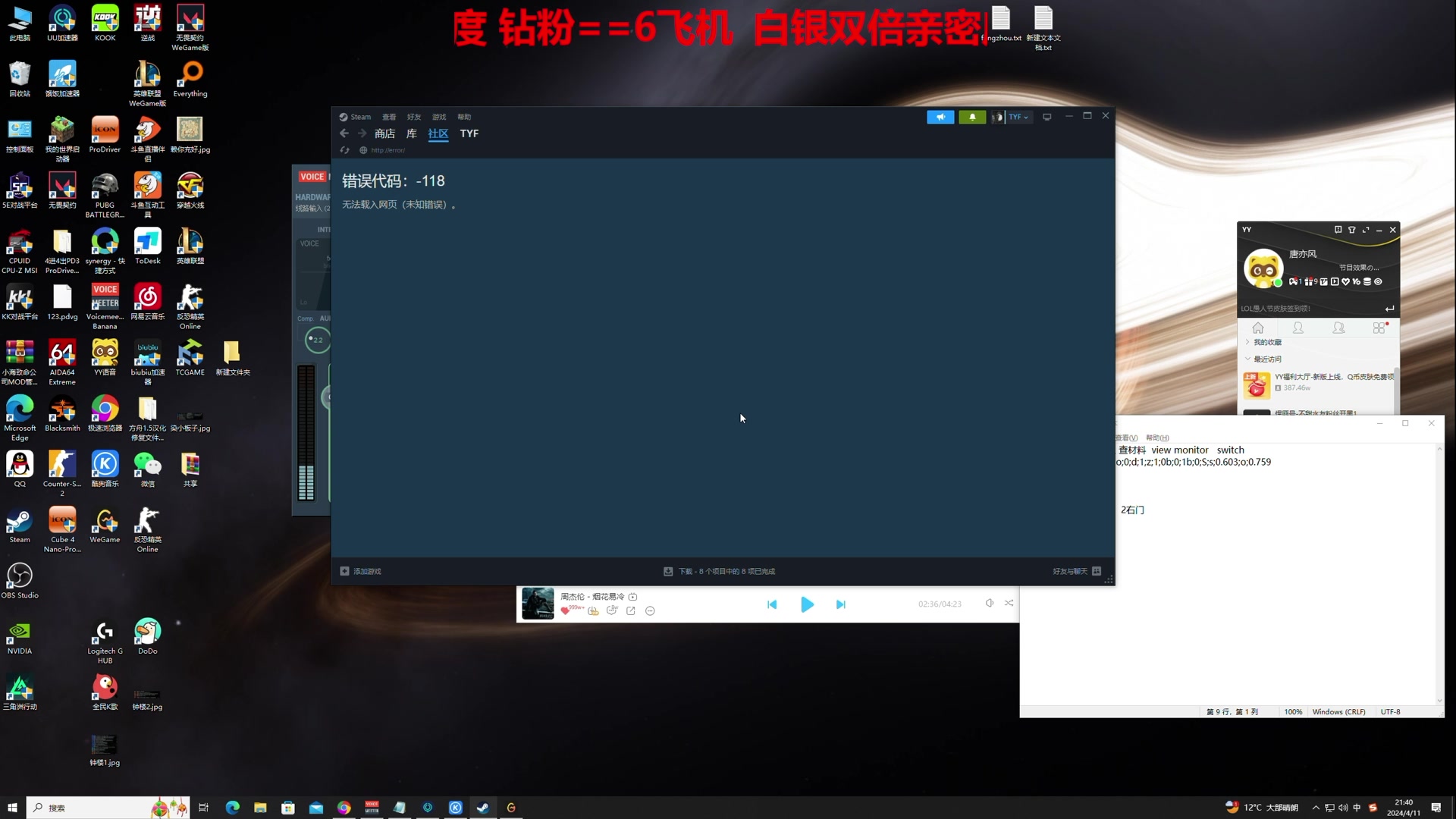Screen dimensions: 1456x819
Task: Open the TYF account dropdown in Steam
Action: point(1019,117)
